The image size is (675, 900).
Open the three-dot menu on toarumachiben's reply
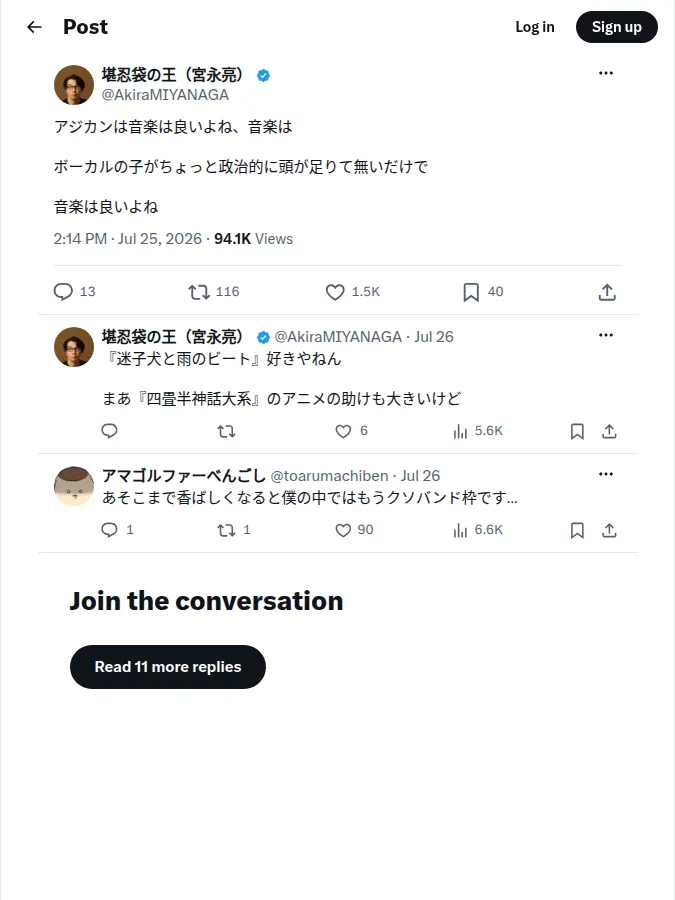[x=606, y=474]
